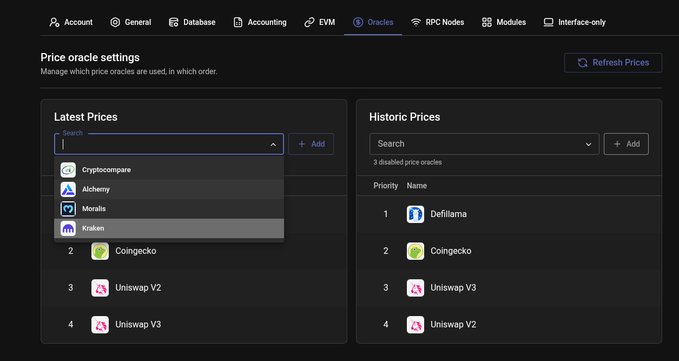Select Defillama text in Historic Prices
Image resolution: width=679 pixels, height=361 pixels.
449,214
